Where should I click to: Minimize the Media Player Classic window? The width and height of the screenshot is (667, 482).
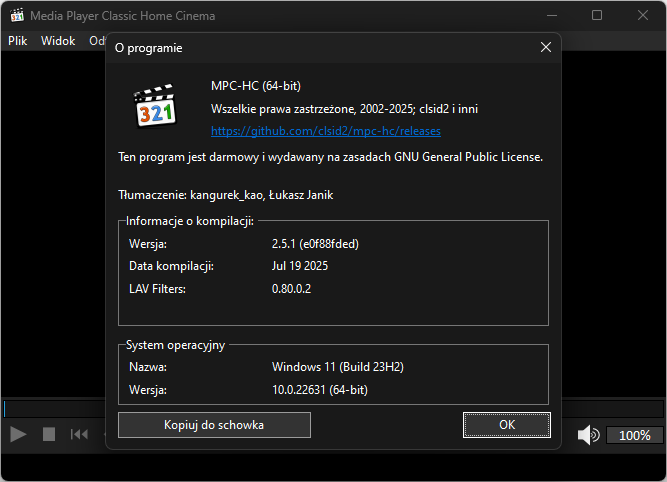[552, 15]
